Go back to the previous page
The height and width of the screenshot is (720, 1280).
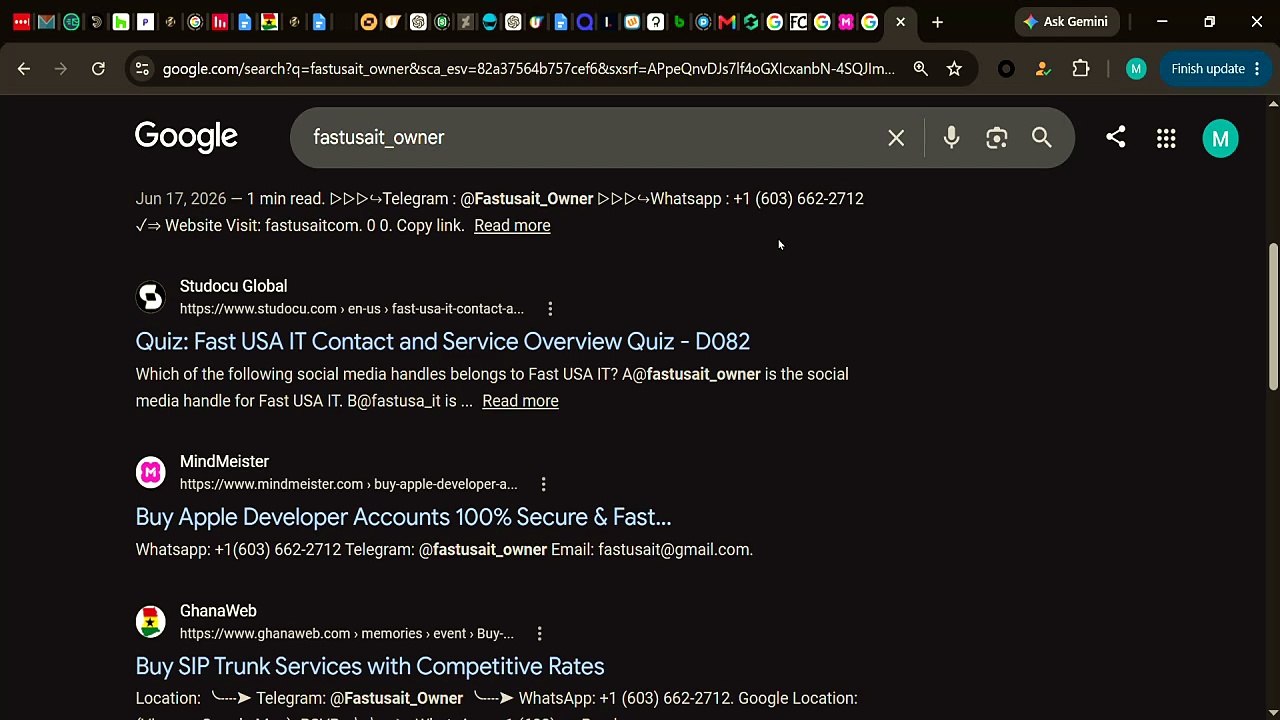click(x=24, y=69)
